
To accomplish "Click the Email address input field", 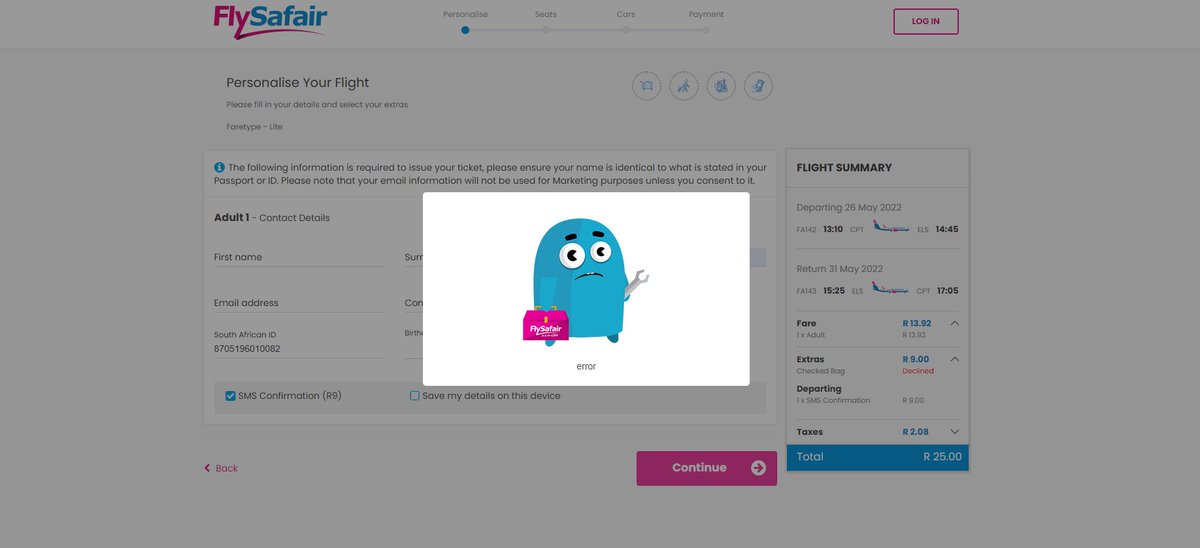I will [x=299, y=303].
